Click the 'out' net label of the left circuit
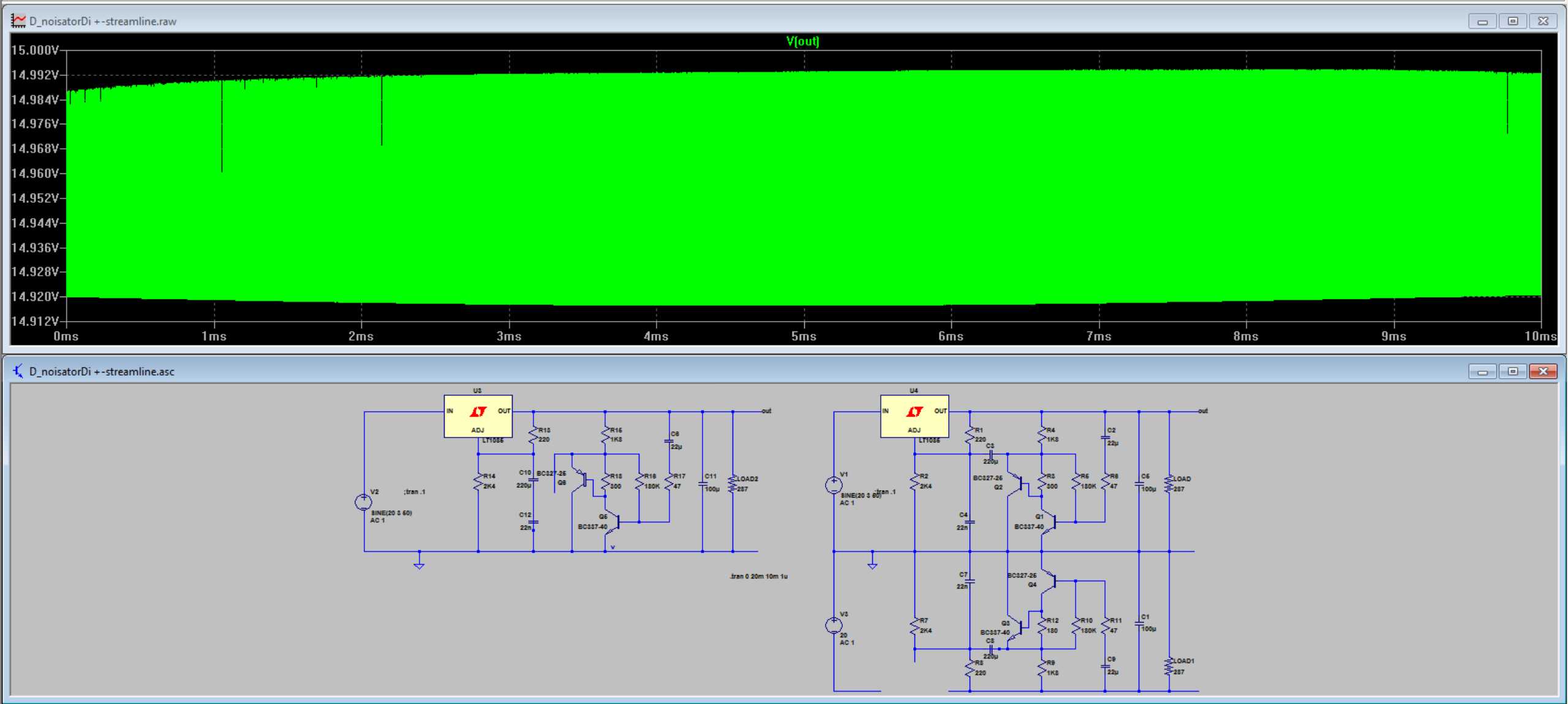The height and width of the screenshot is (704, 1568). click(766, 411)
